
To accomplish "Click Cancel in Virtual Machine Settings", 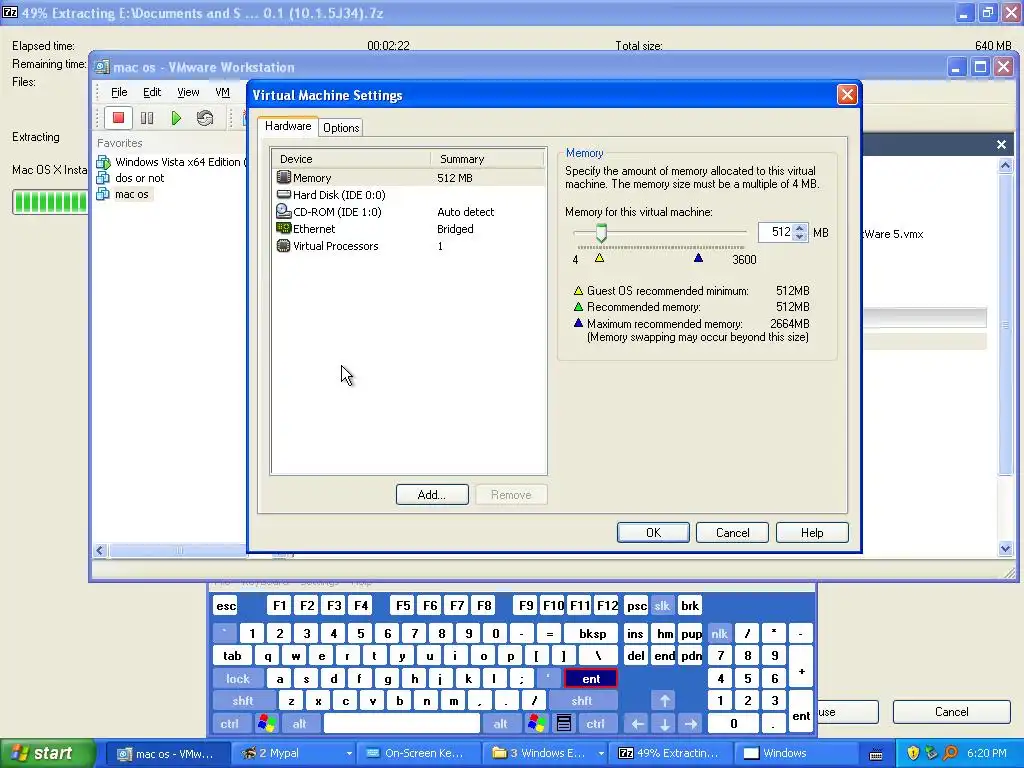I will click(x=732, y=532).
